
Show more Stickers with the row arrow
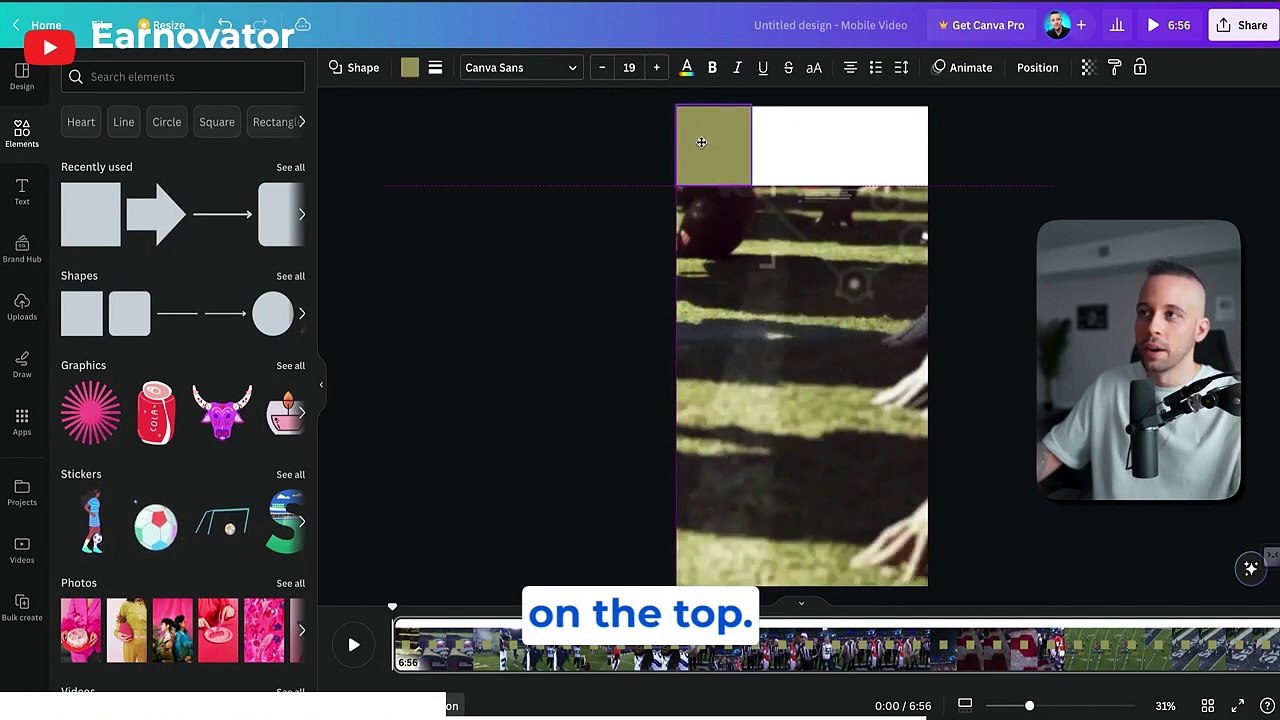(x=301, y=521)
